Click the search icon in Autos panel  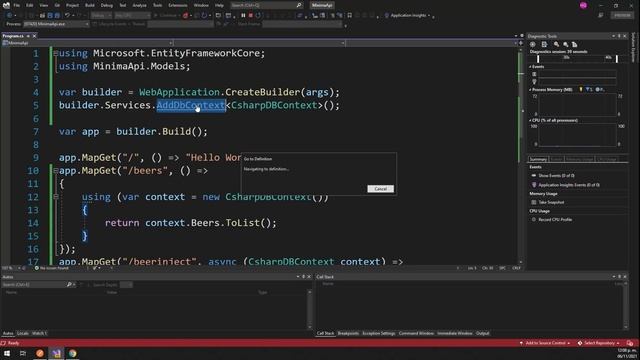point(69,284)
